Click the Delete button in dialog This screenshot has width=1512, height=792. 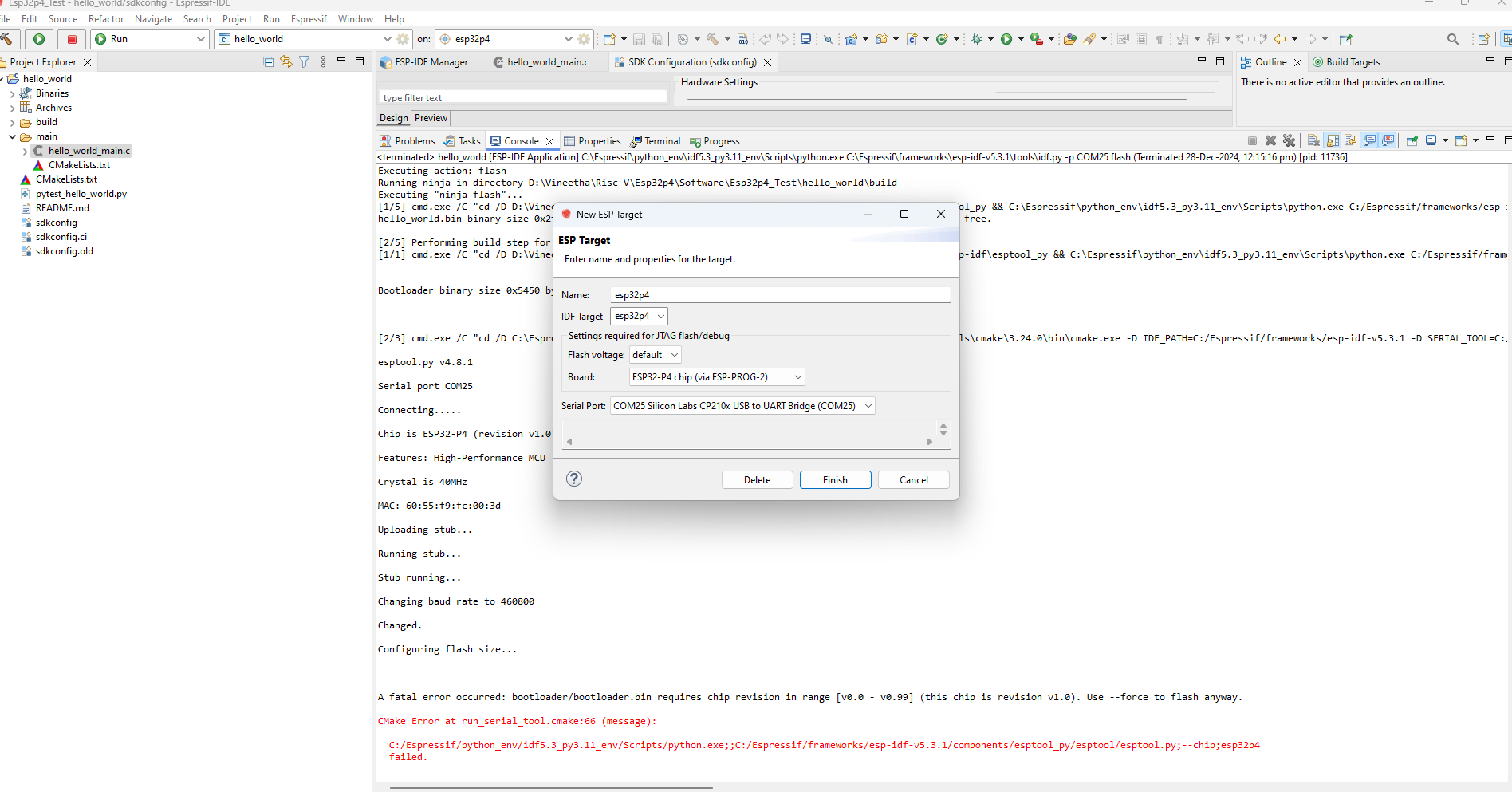tap(757, 479)
